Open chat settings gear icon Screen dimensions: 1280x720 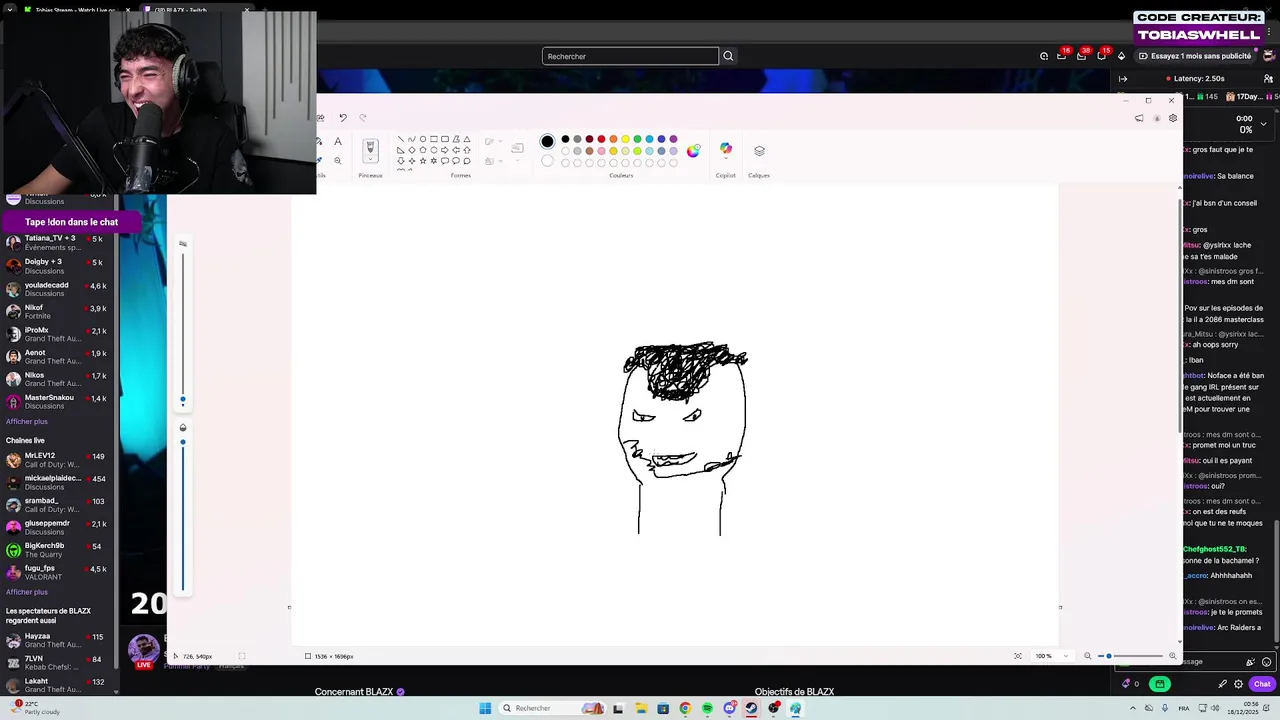[x=1239, y=684]
